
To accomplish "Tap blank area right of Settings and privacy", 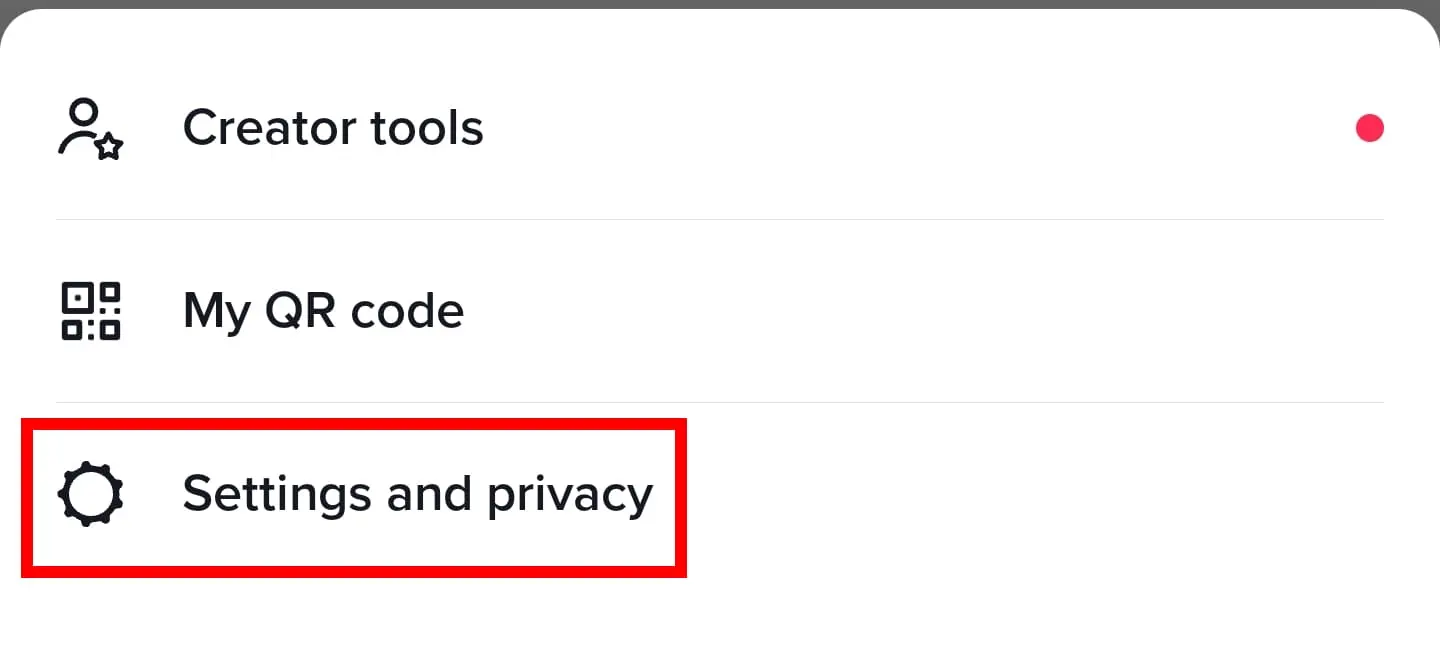I will coord(1000,494).
